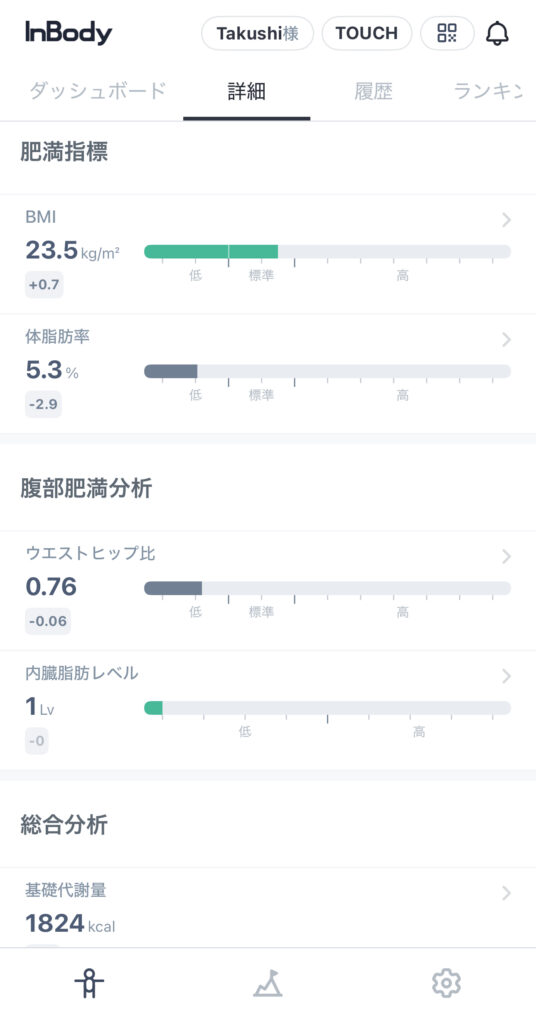Expand BMI details chevron
Screen dimensions: 536x1024
(x=507, y=220)
